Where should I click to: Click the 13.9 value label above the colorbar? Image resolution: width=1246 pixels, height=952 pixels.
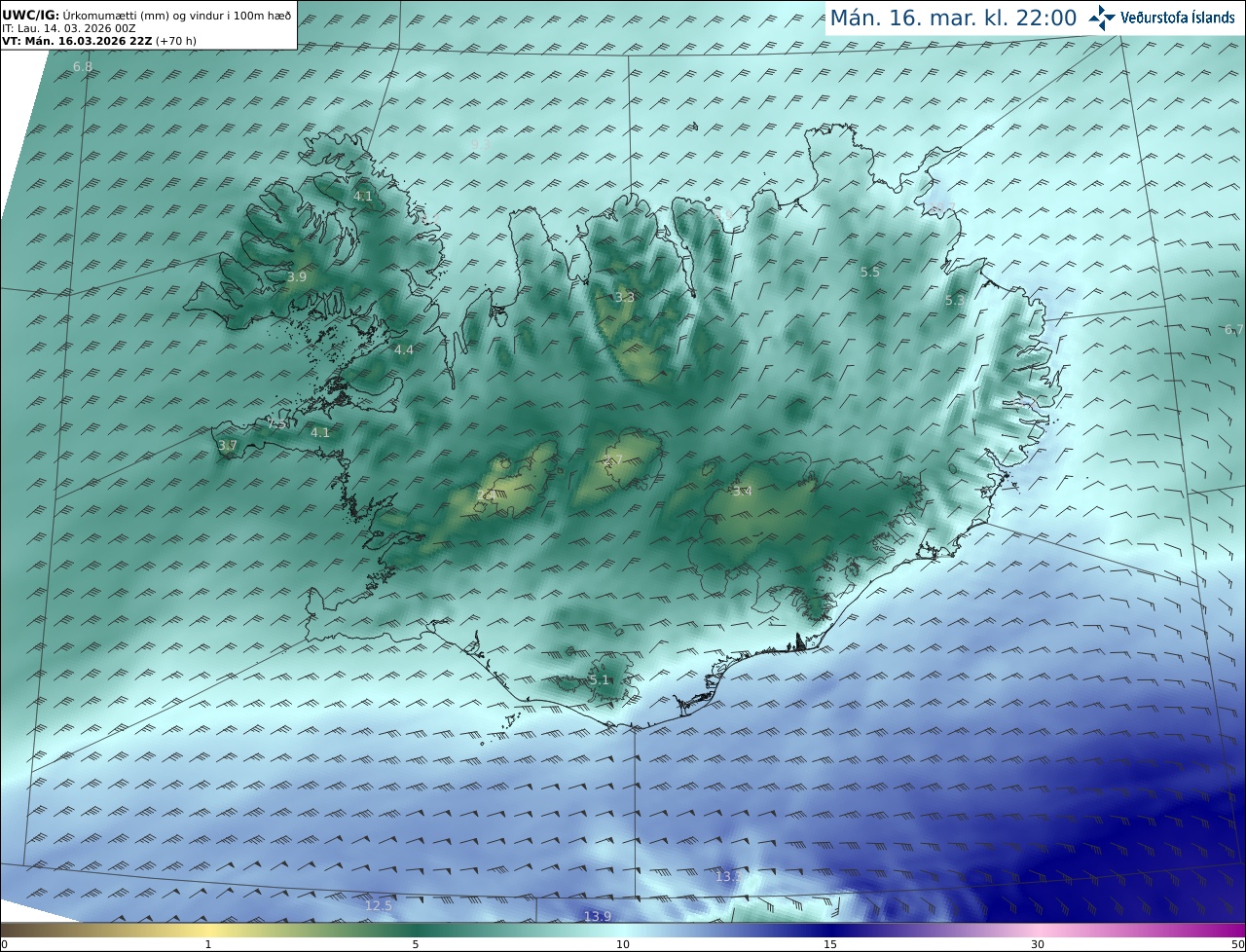tap(597, 916)
